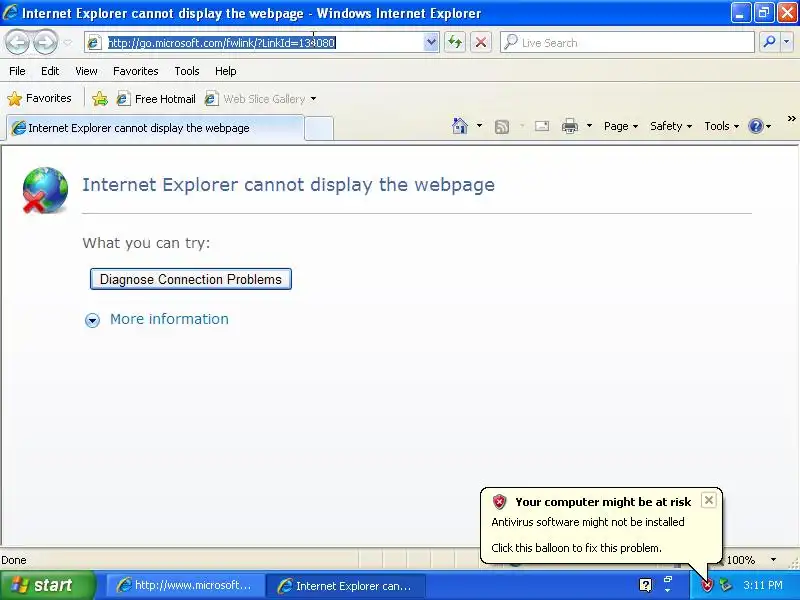Click the Home icon on command bar
The image size is (800, 600).
point(460,126)
